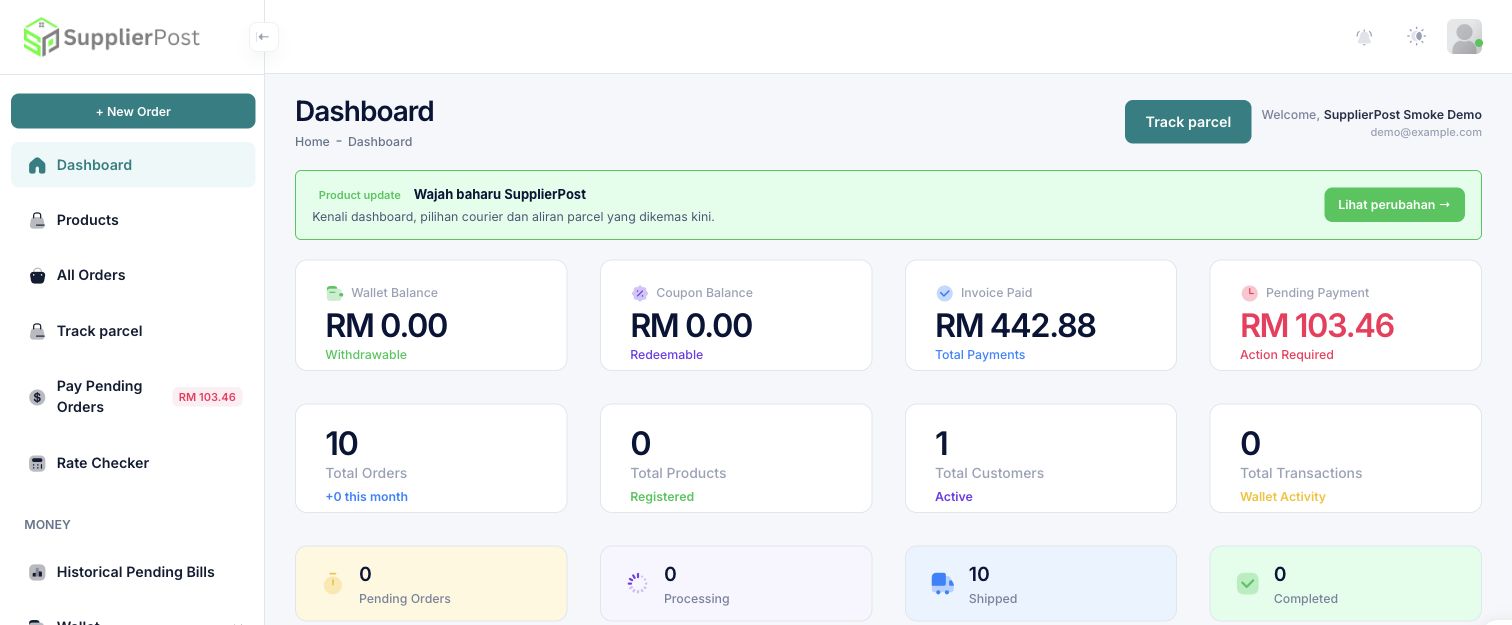Select Track parcel in sidebar
The width and height of the screenshot is (1512, 625).
click(133, 331)
